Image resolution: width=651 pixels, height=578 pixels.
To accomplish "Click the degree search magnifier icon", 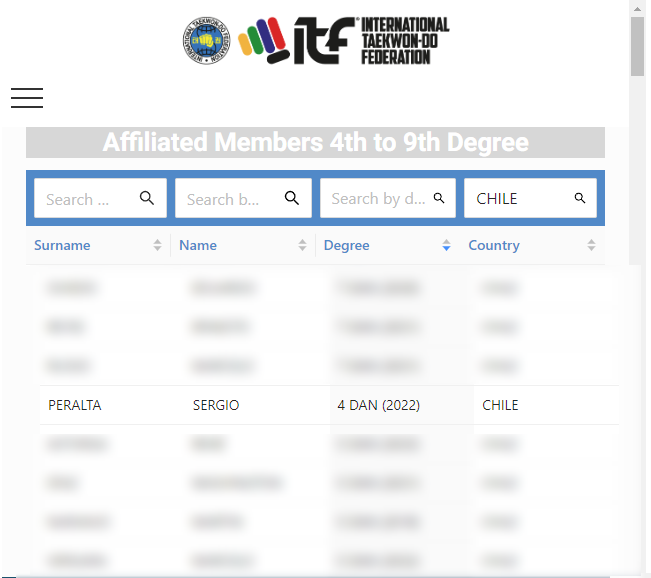I will tap(439, 198).
